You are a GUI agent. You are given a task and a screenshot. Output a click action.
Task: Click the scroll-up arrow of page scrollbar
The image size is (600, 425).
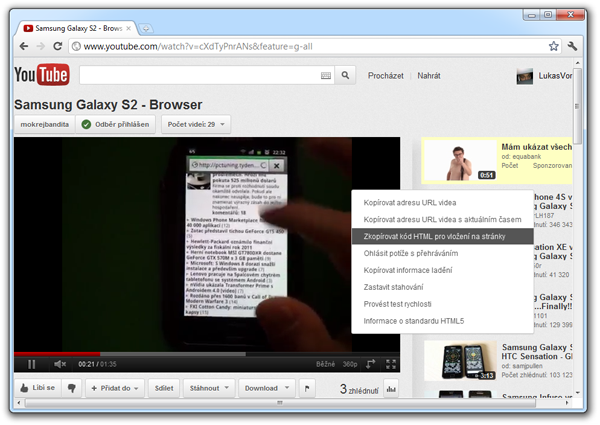(x=578, y=63)
